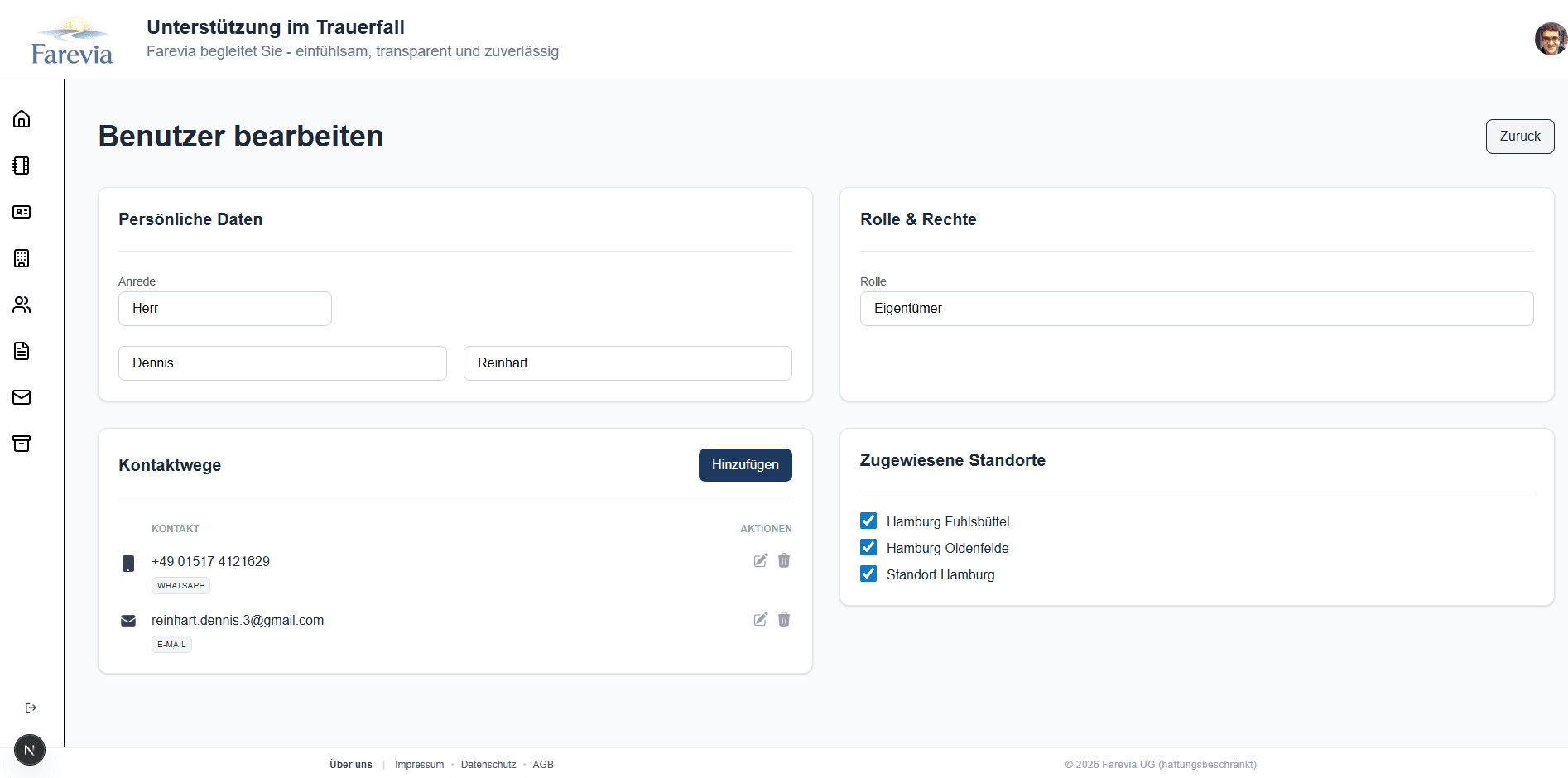Screen dimensions: 1568x778
Task: Click the round N badge icon
Action: [30, 750]
